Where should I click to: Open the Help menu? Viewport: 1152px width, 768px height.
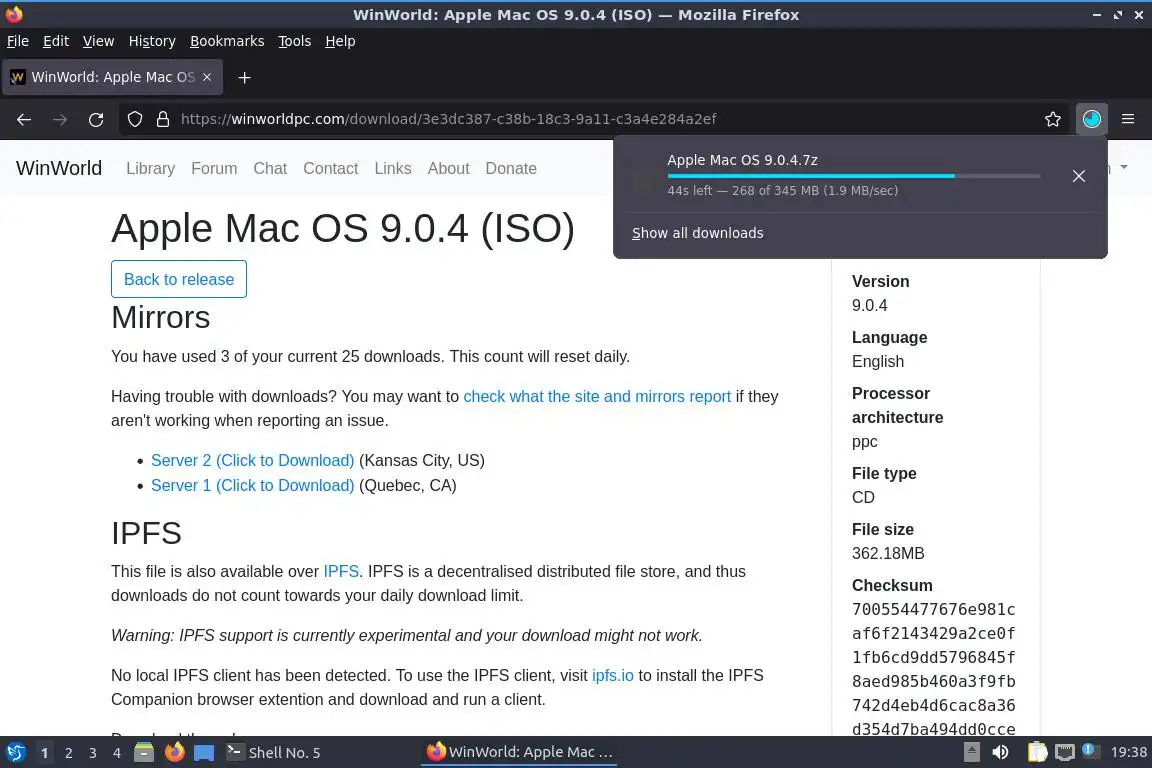tap(340, 41)
